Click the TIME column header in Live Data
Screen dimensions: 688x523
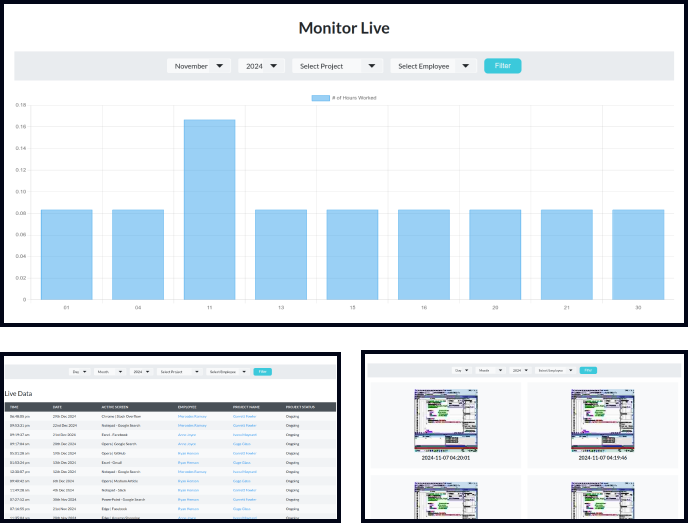pos(14,407)
